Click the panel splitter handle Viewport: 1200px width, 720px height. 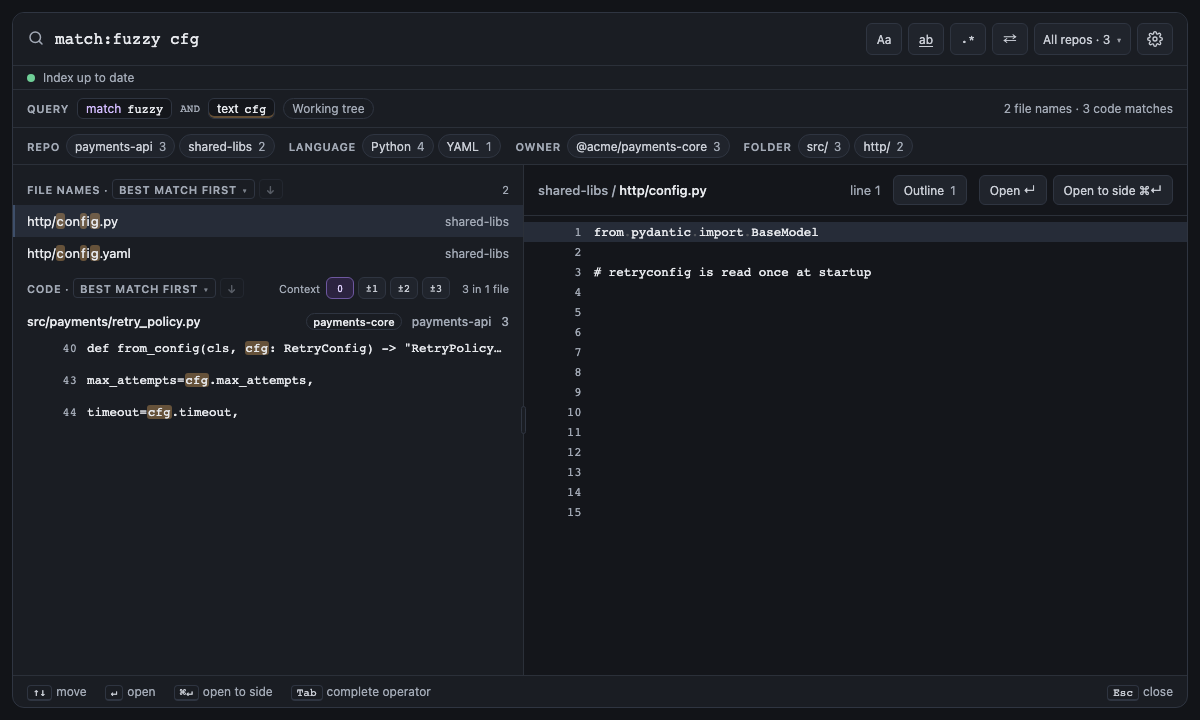coord(523,420)
